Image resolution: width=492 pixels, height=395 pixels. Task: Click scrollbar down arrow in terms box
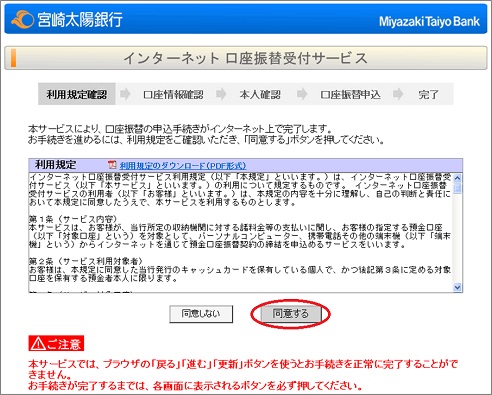(457, 287)
